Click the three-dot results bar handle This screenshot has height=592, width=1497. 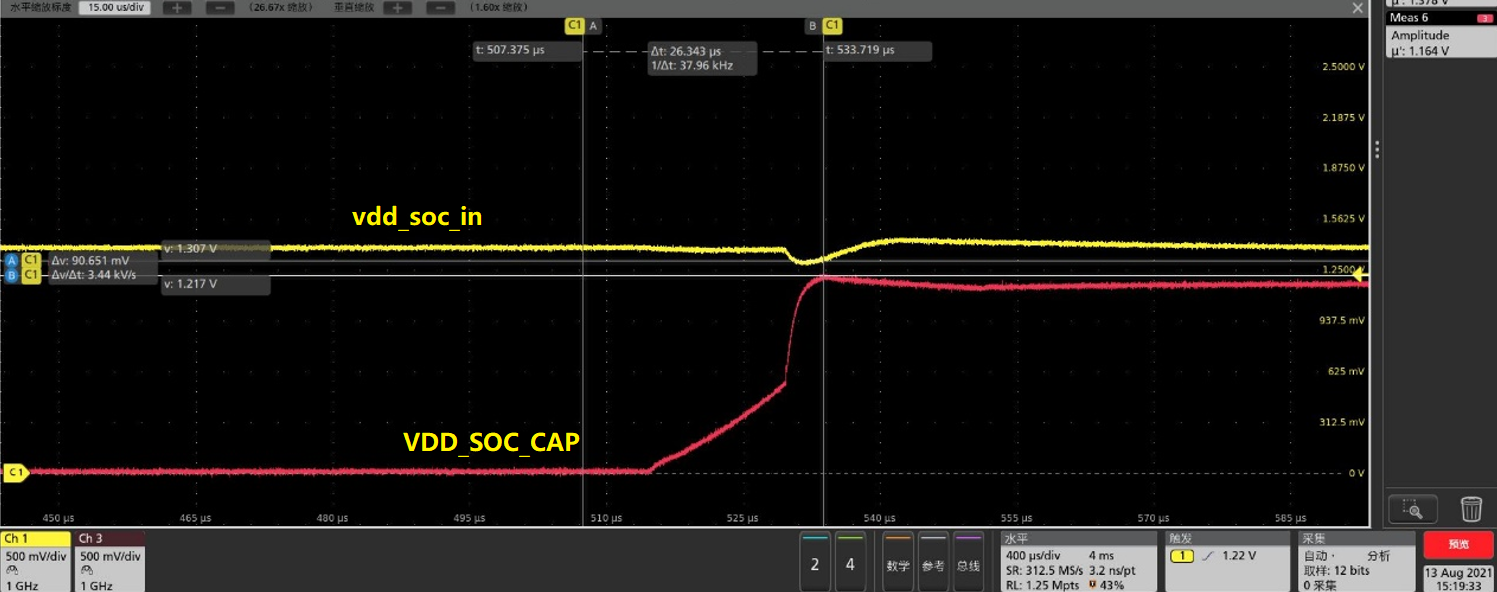[x=1377, y=149]
